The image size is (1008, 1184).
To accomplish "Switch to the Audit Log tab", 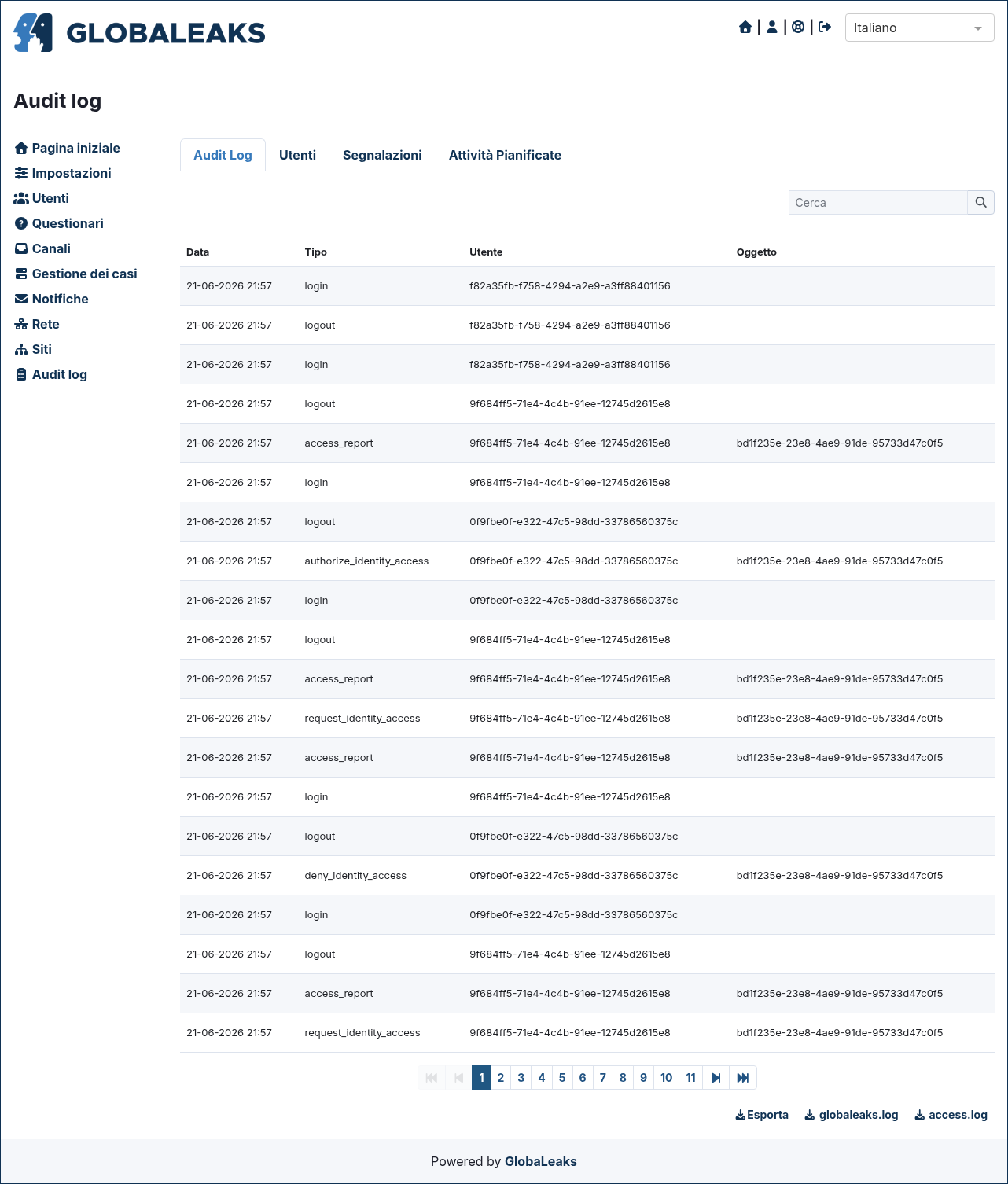I will (x=223, y=155).
